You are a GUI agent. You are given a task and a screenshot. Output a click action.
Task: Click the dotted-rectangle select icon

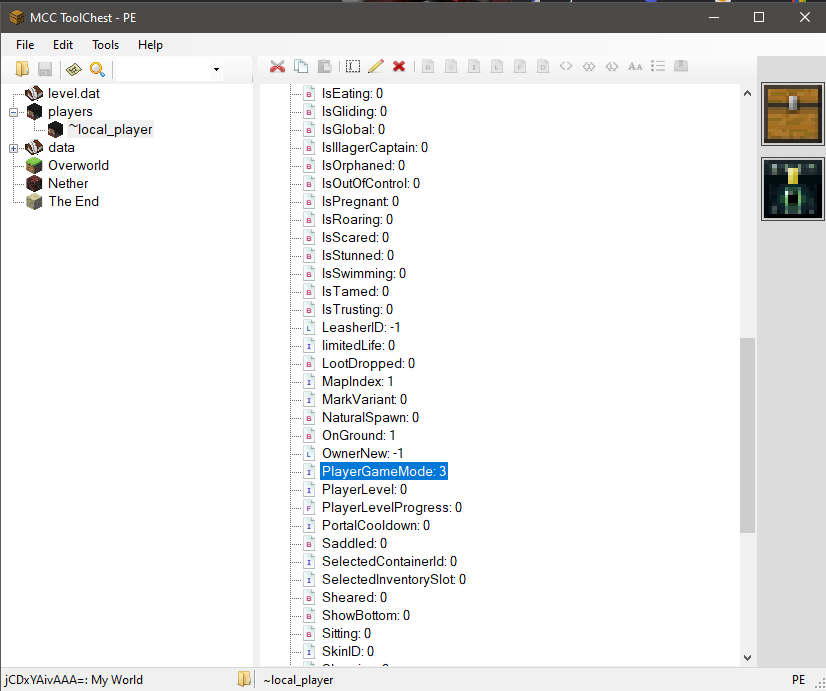(353, 67)
